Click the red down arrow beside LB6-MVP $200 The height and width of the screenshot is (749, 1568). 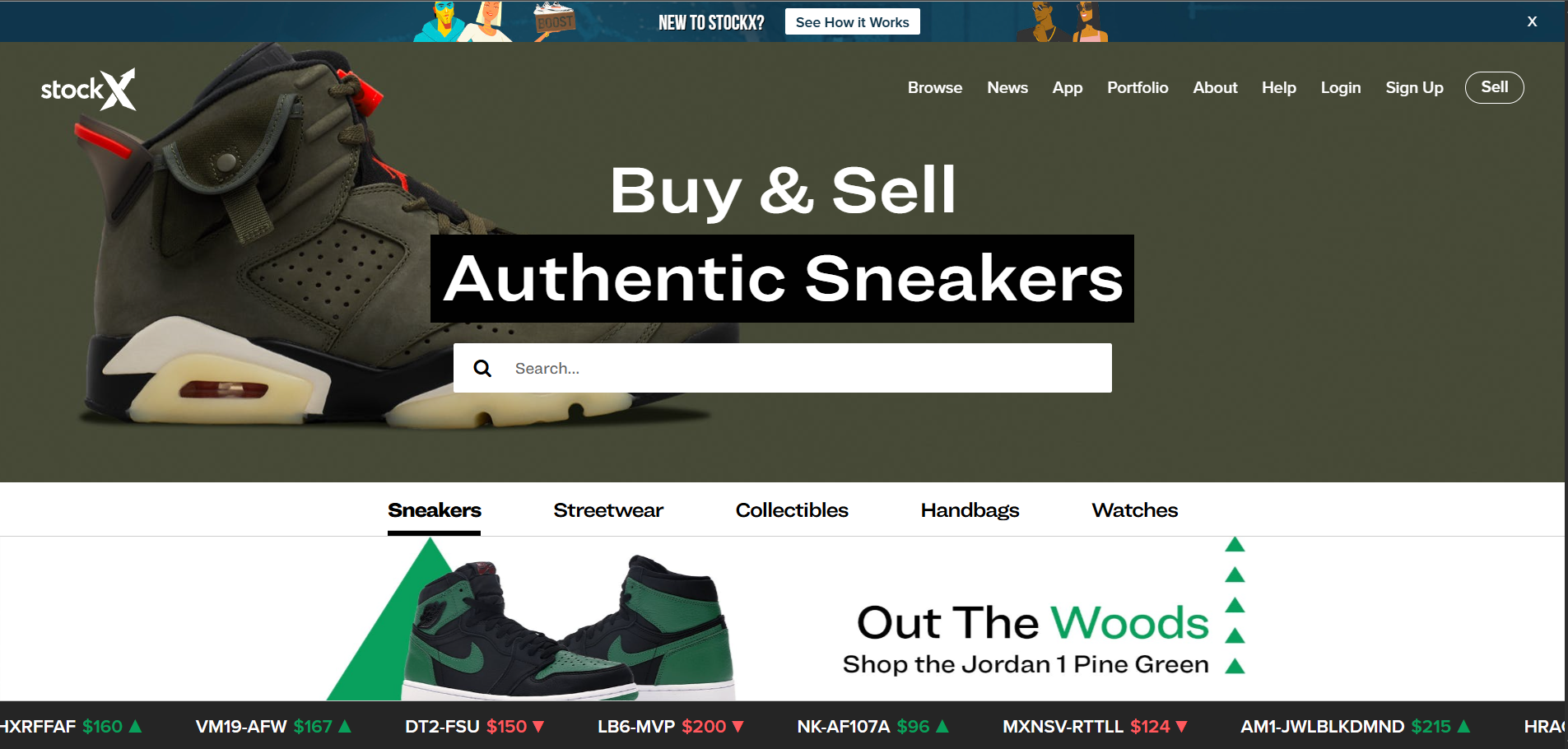point(737,727)
